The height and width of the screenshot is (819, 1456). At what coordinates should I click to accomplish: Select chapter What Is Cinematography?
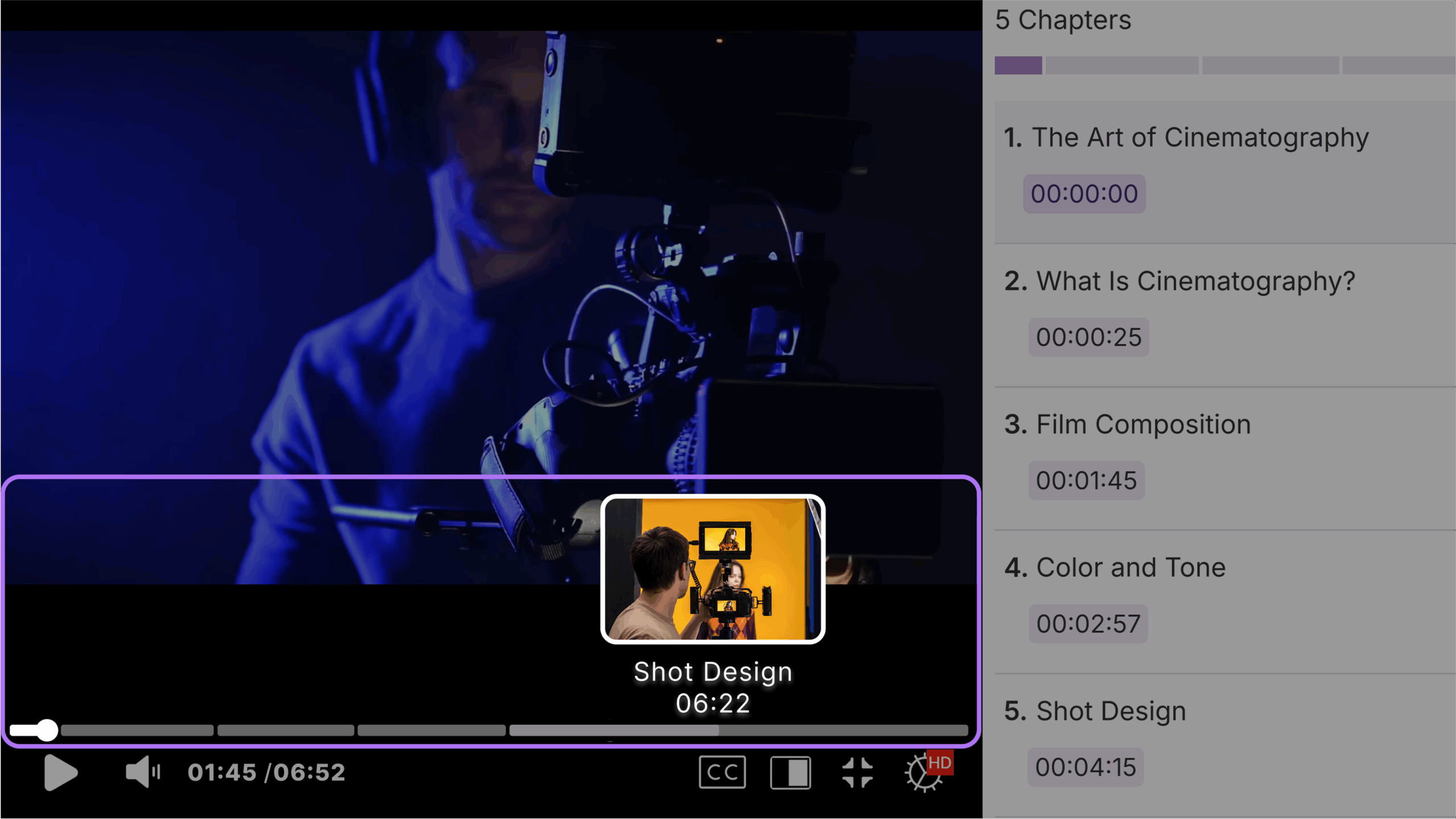pos(1196,281)
